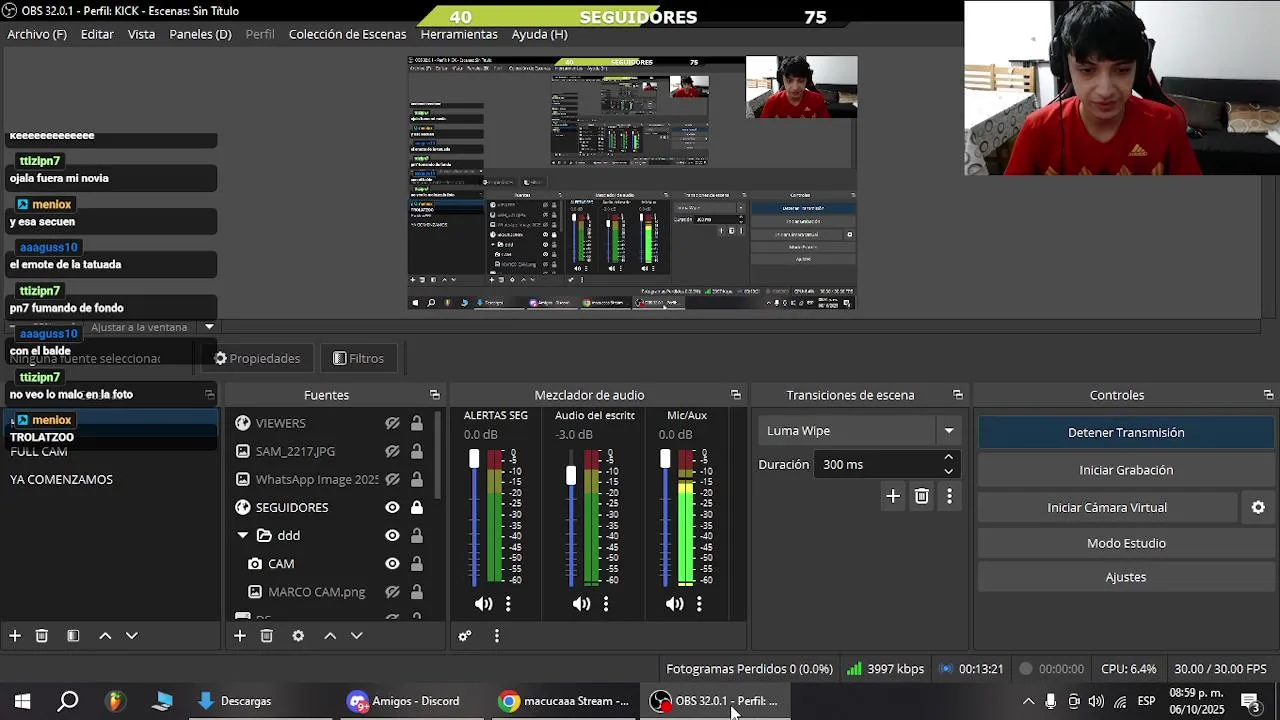Hide the CAM source
This screenshot has height=720, width=1280.
(x=393, y=563)
